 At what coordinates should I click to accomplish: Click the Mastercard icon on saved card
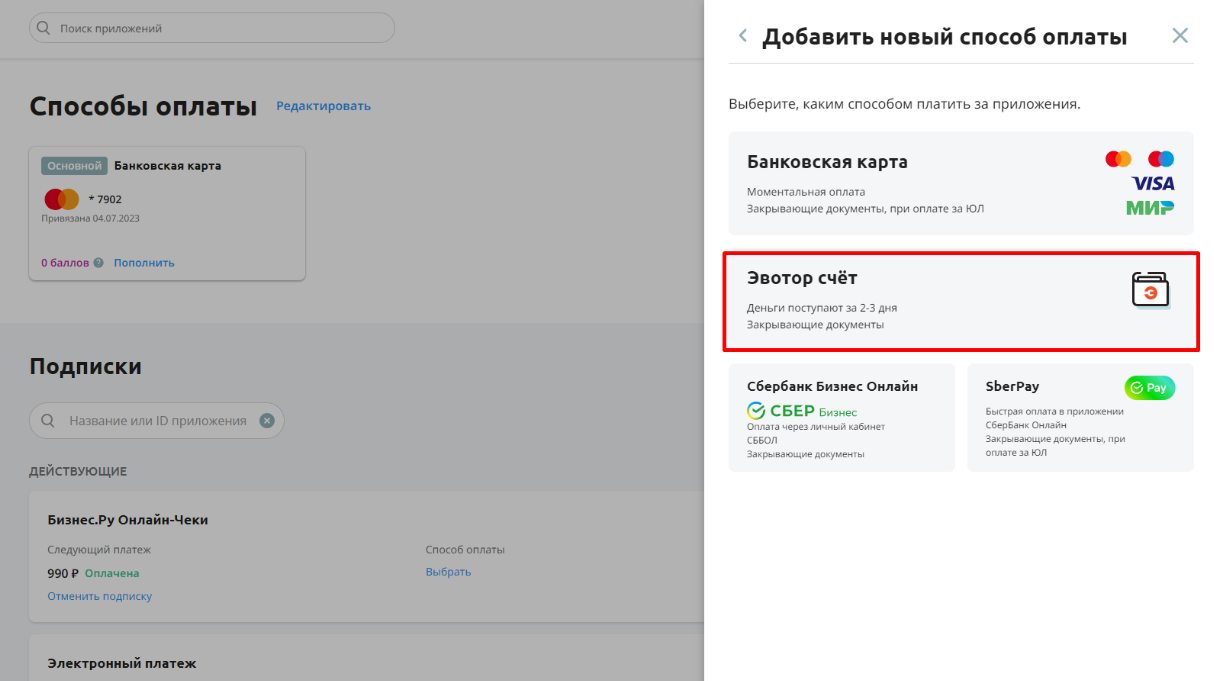click(62, 199)
